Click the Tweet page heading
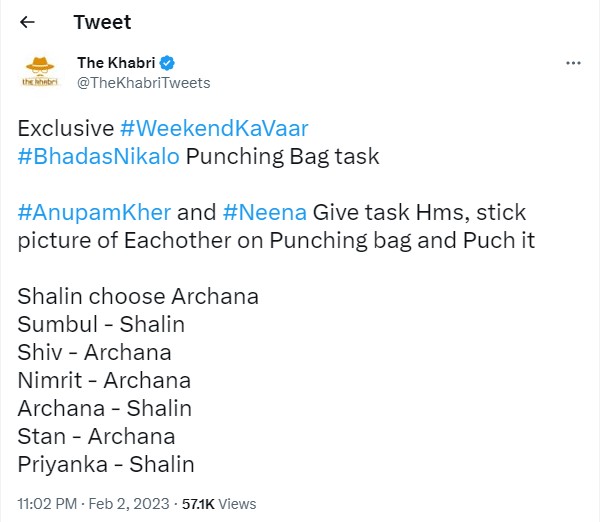Screen dimensions: 603x522 101,22
